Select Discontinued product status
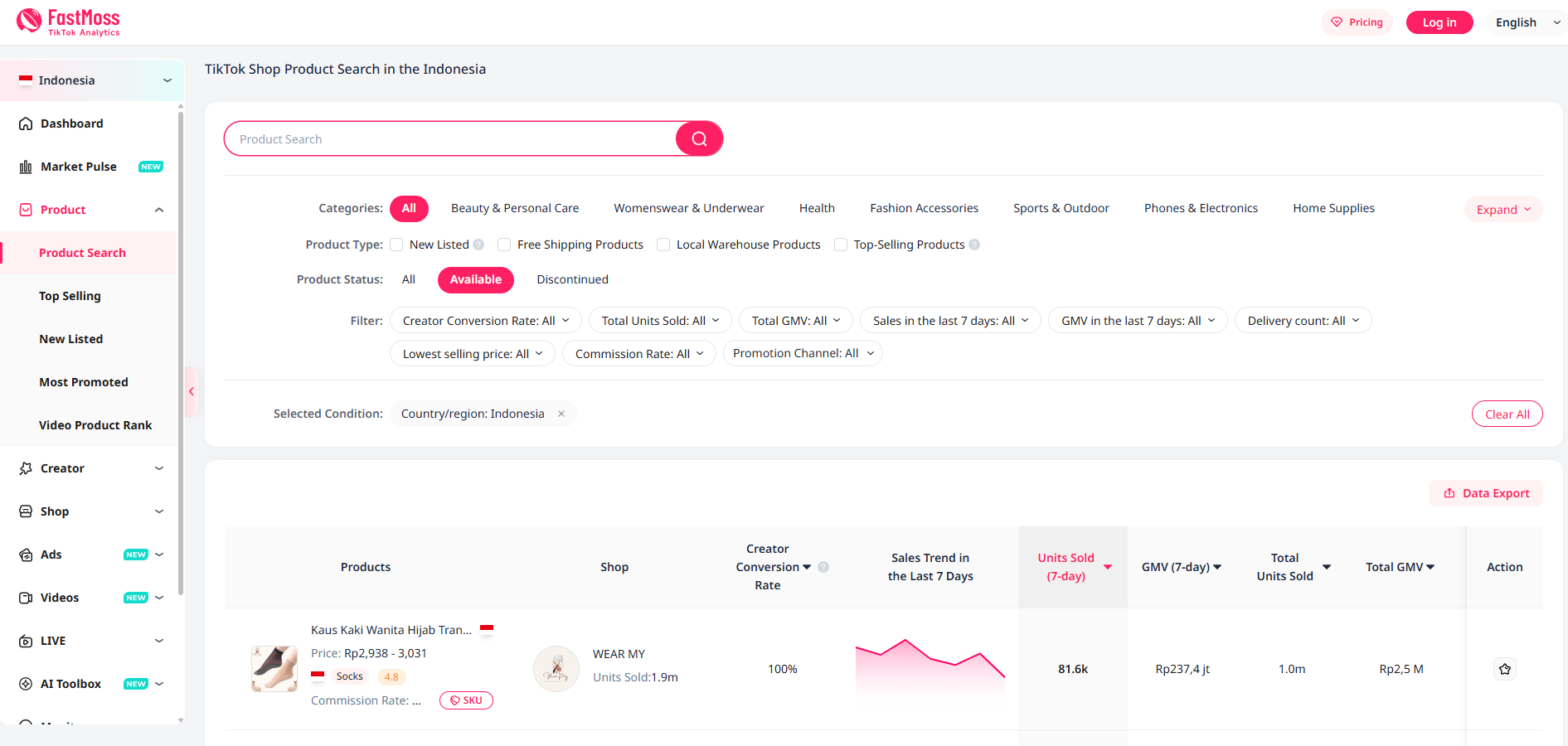Screen dimensions: 1568x746 pyautogui.click(x=573, y=279)
